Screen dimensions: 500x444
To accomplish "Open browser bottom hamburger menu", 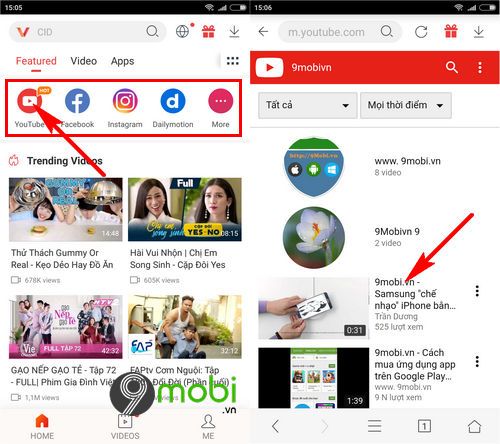I will point(375,426).
